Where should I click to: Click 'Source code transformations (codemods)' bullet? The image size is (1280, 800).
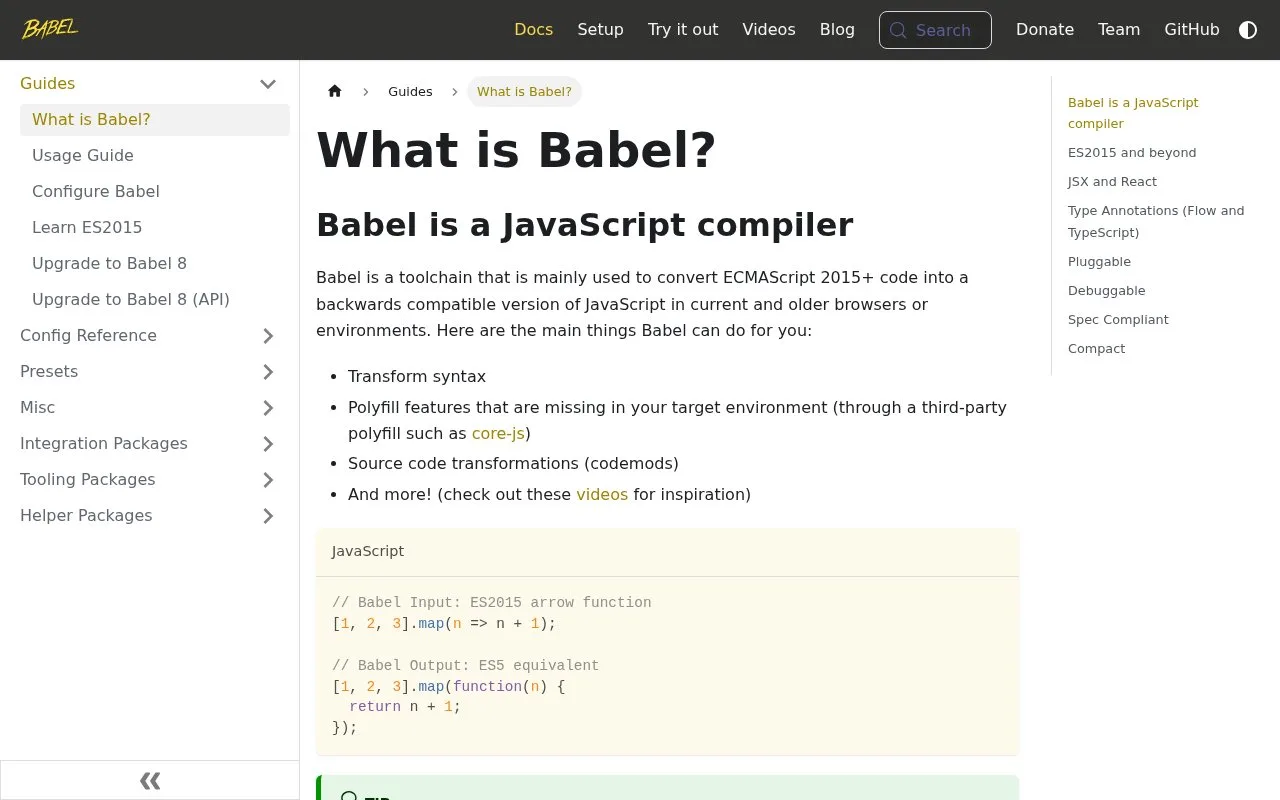click(x=513, y=464)
